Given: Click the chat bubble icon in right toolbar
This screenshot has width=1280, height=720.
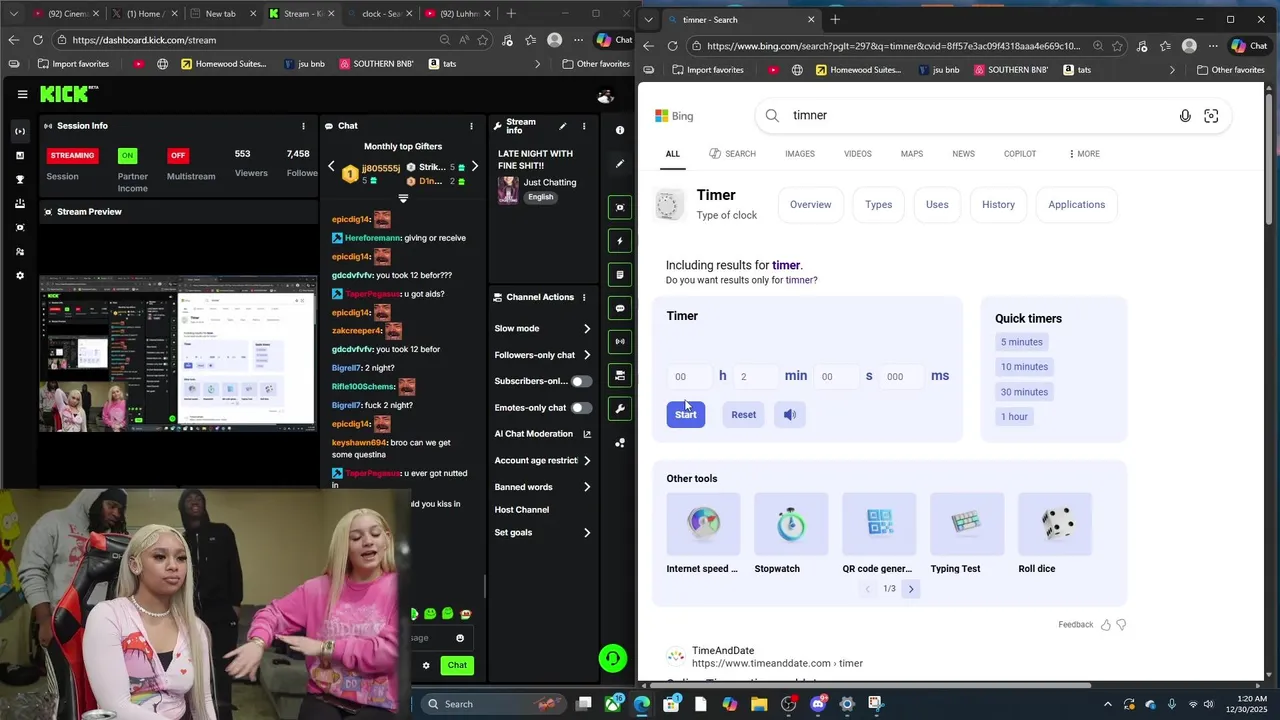Looking at the screenshot, I should pos(620,308).
